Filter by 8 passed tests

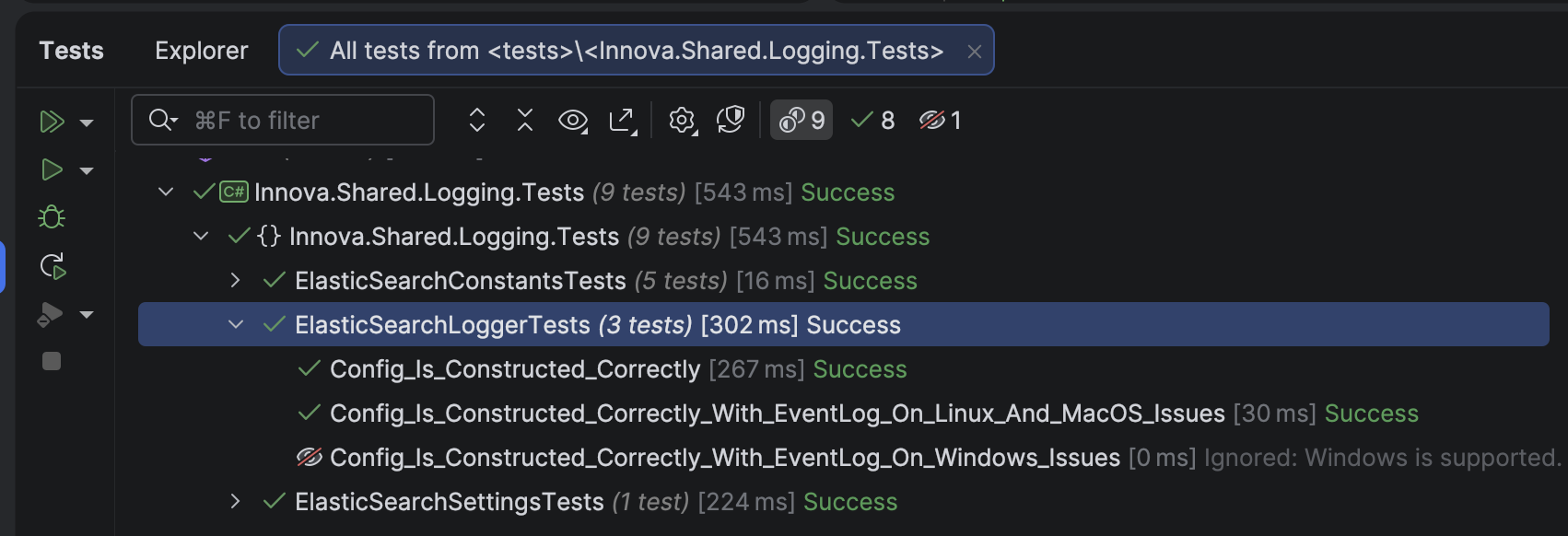point(872,121)
